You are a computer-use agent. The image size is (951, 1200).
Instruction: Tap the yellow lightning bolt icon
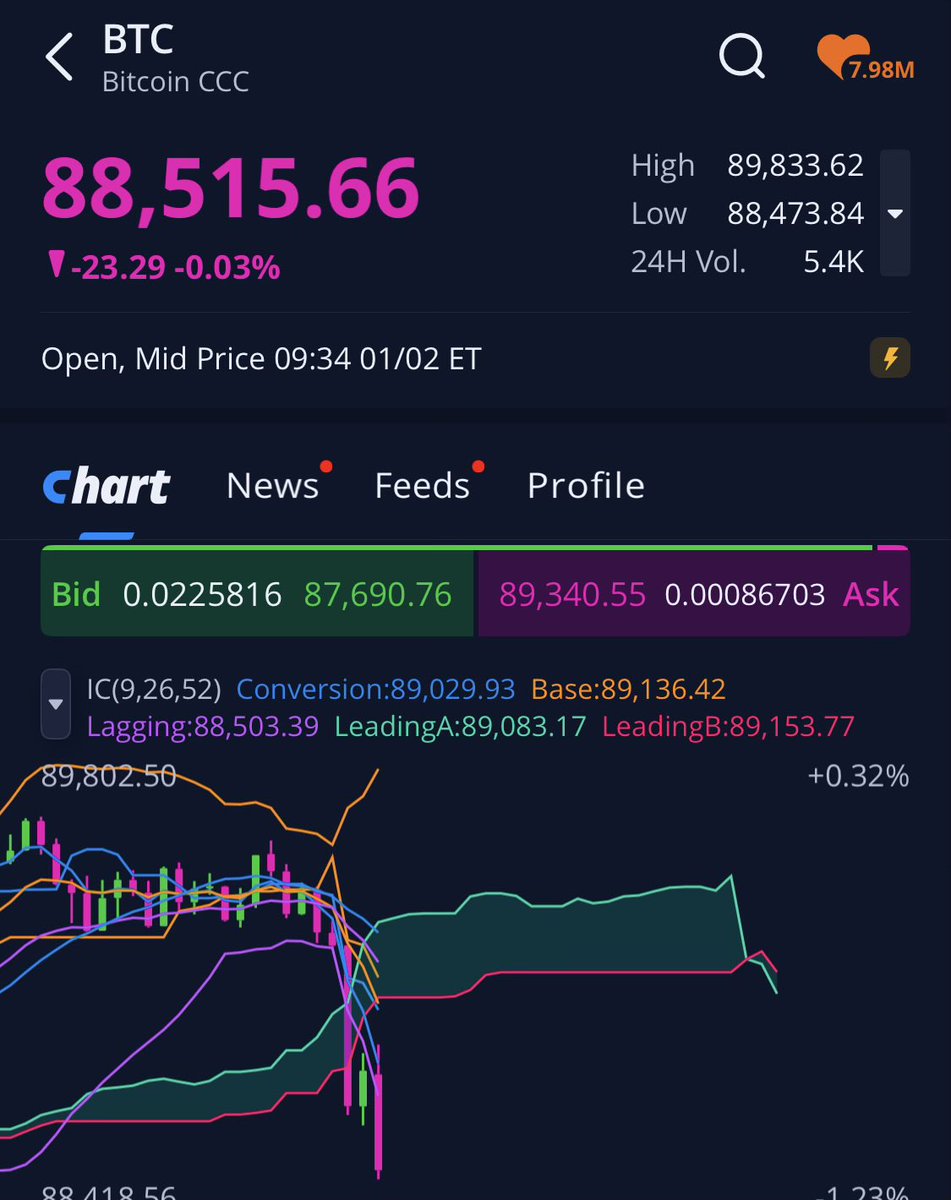890,358
